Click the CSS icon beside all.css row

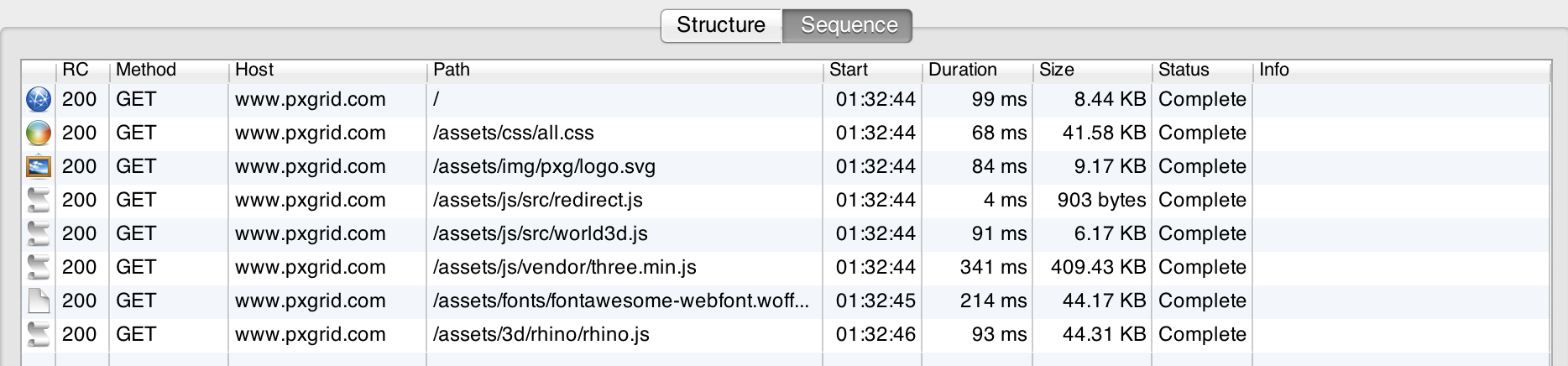(39, 133)
